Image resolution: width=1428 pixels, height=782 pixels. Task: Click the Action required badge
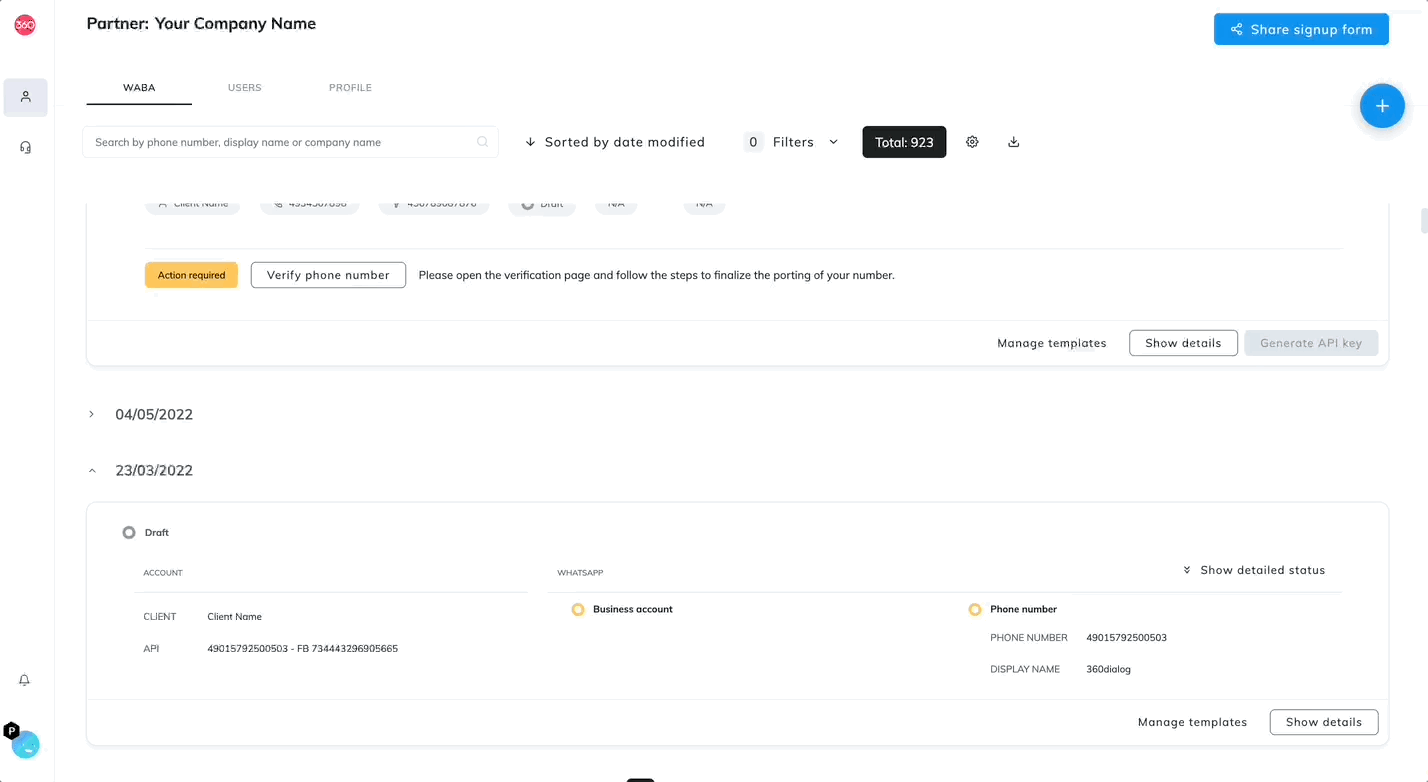pyautogui.click(x=191, y=275)
